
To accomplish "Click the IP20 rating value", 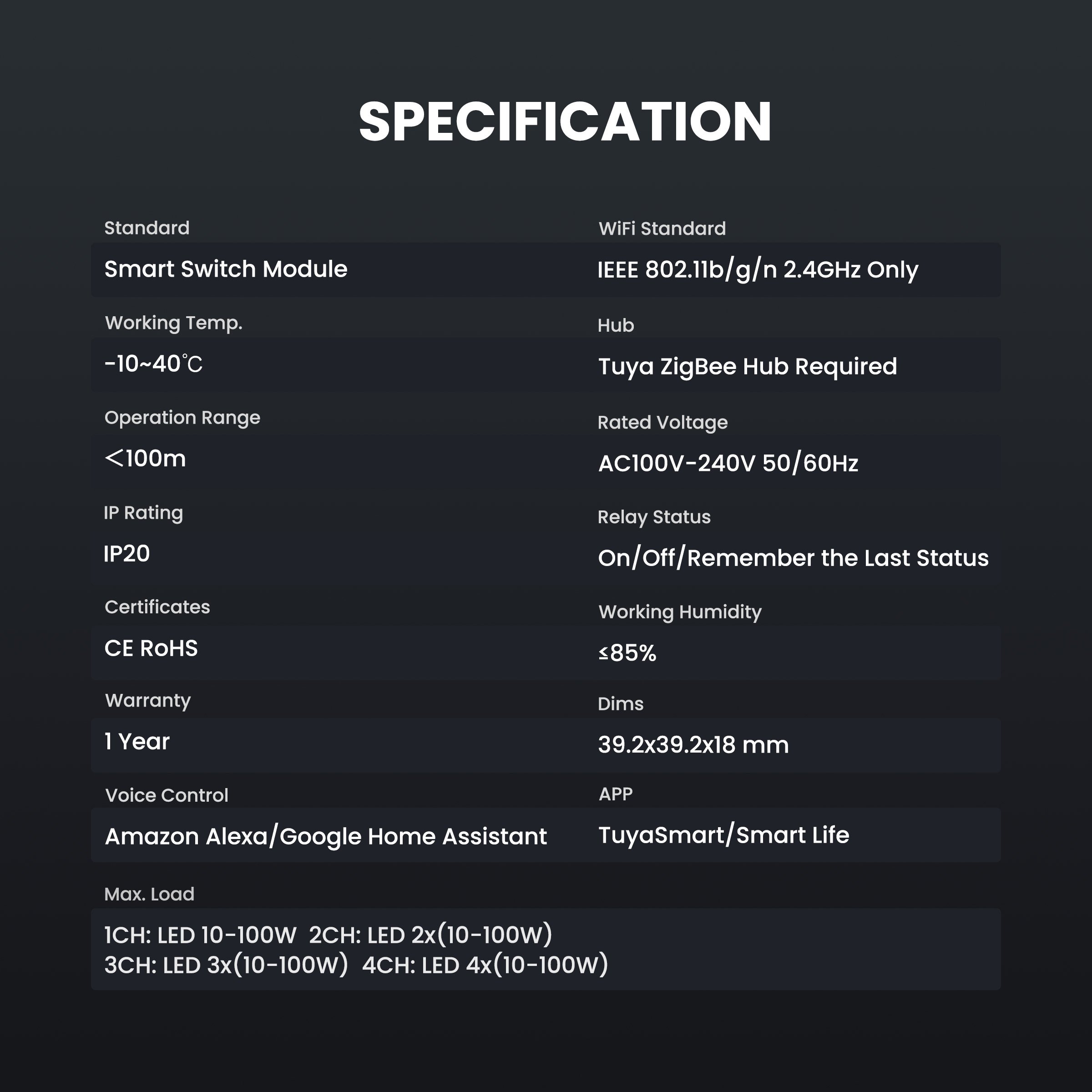I will pos(126,554).
